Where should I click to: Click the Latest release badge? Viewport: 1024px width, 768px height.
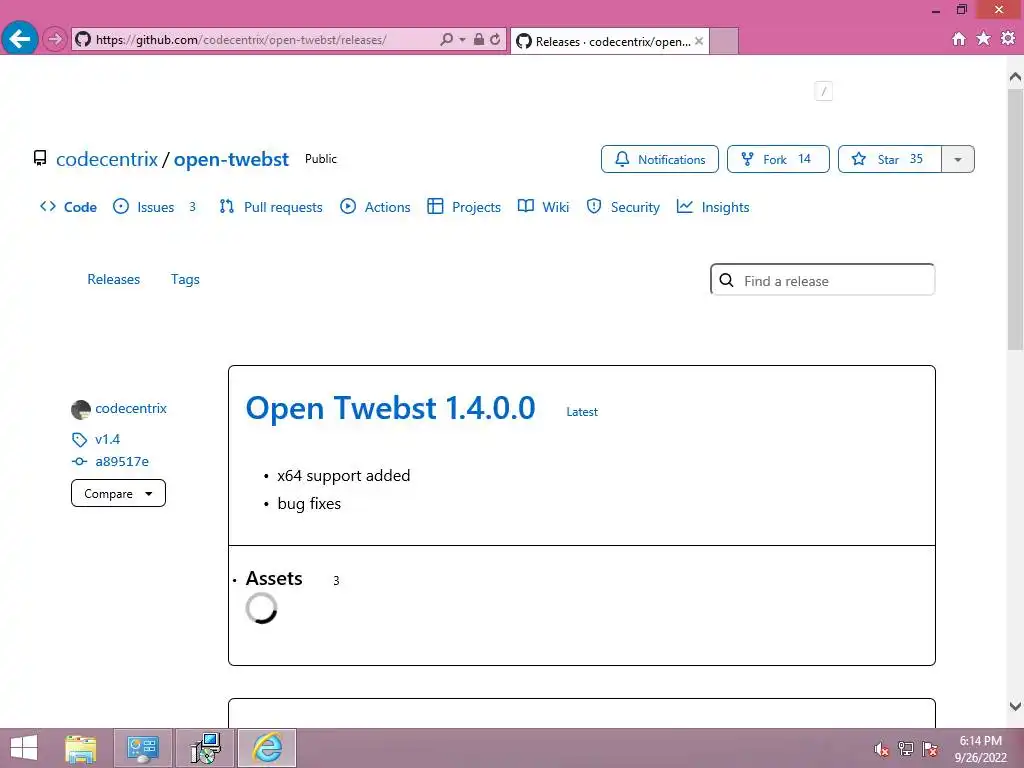[x=582, y=412]
